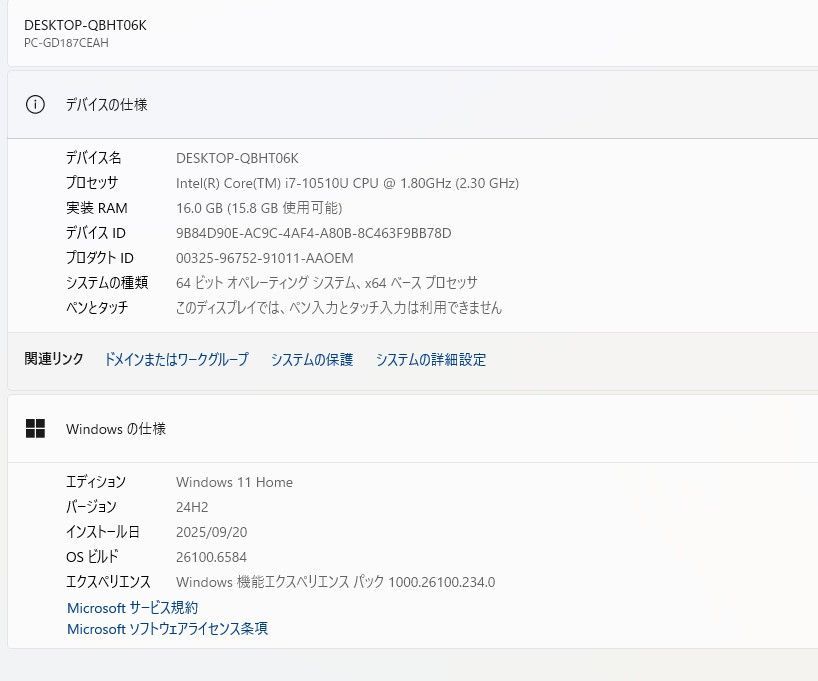Click the ペンとタッチ status text
This screenshot has width=818, height=681.
340,308
